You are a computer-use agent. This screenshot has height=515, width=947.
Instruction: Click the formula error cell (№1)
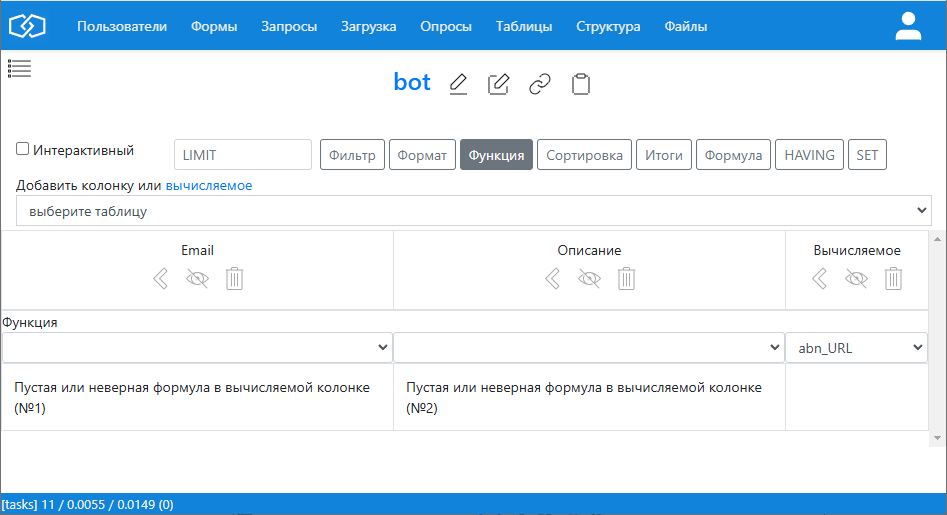click(x=197, y=397)
